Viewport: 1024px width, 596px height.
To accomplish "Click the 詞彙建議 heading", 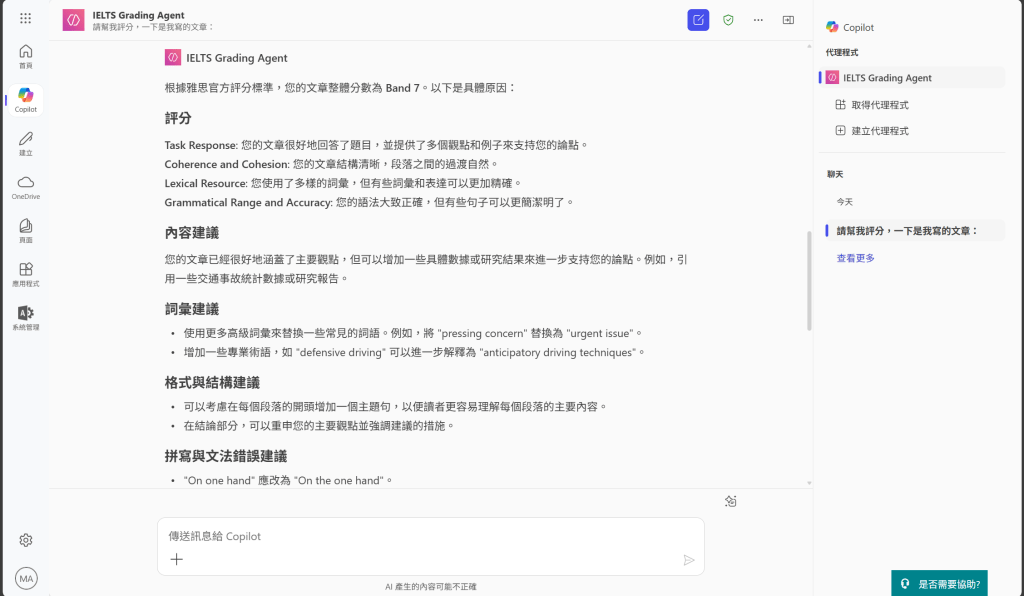I will coord(191,309).
